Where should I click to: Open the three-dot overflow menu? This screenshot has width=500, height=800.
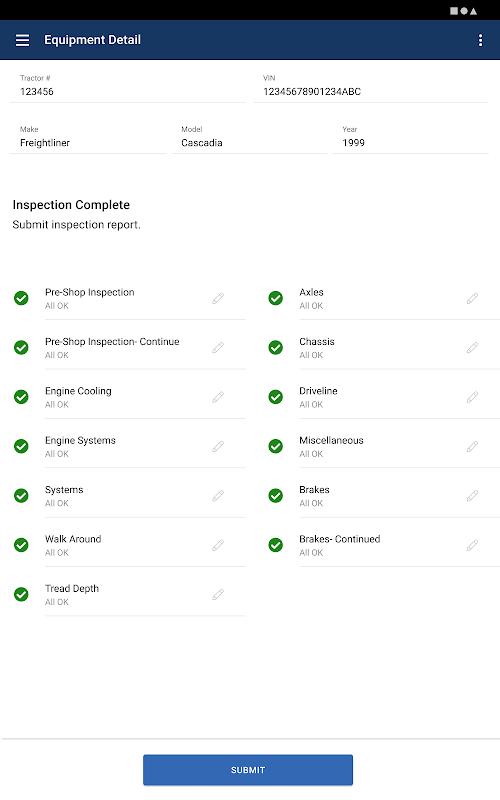[x=480, y=40]
